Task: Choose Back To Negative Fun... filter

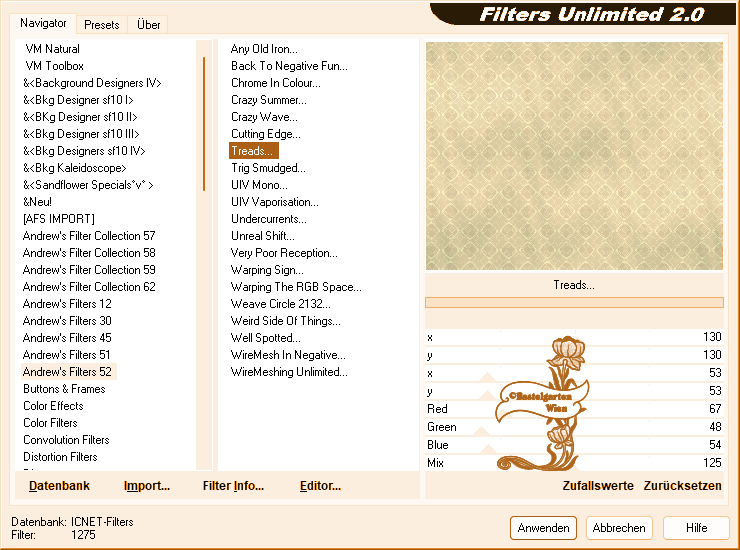Action: tap(289, 66)
